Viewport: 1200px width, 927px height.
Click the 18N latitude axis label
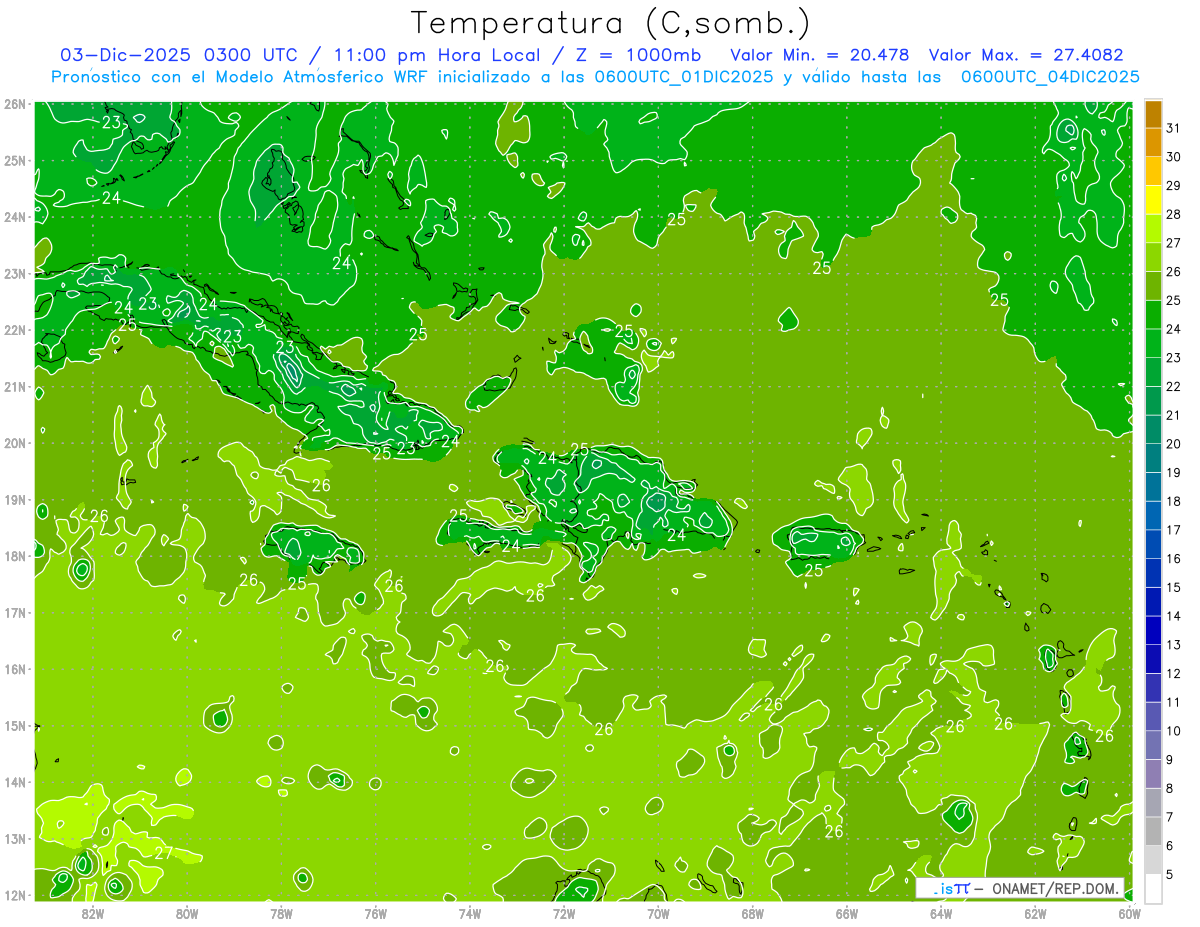coord(14,556)
